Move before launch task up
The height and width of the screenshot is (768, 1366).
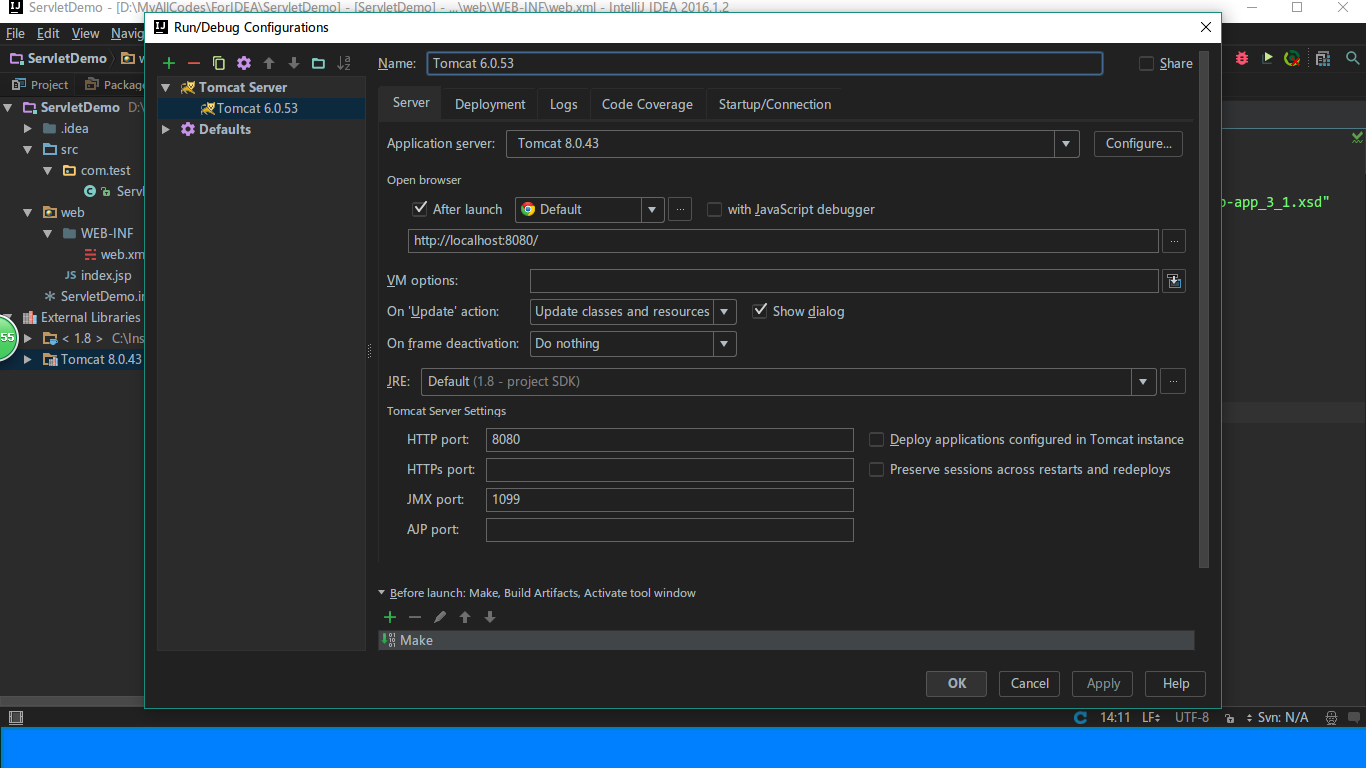pyautogui.click(x=465, y=617)
